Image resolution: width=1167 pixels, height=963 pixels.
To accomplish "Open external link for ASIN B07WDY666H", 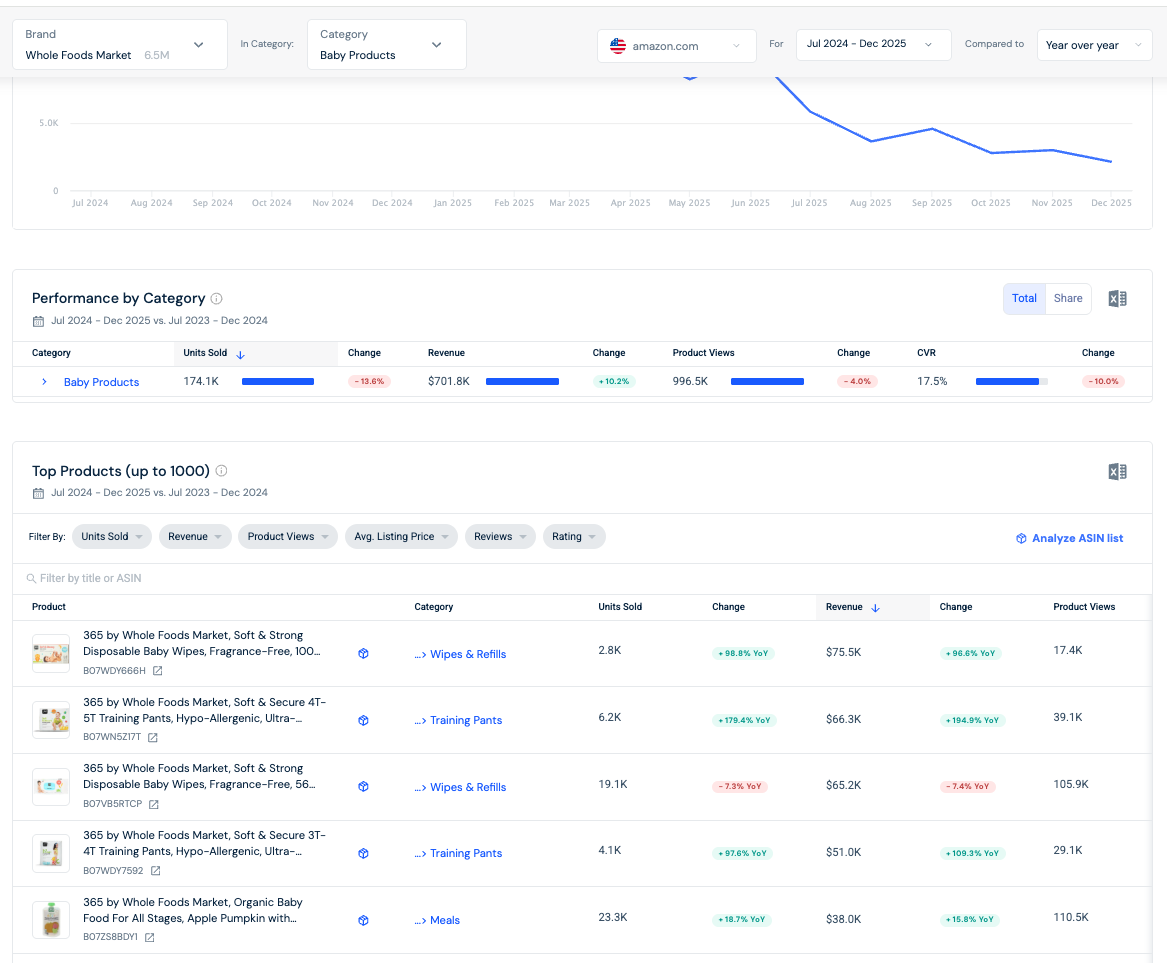I will point(158,671).
